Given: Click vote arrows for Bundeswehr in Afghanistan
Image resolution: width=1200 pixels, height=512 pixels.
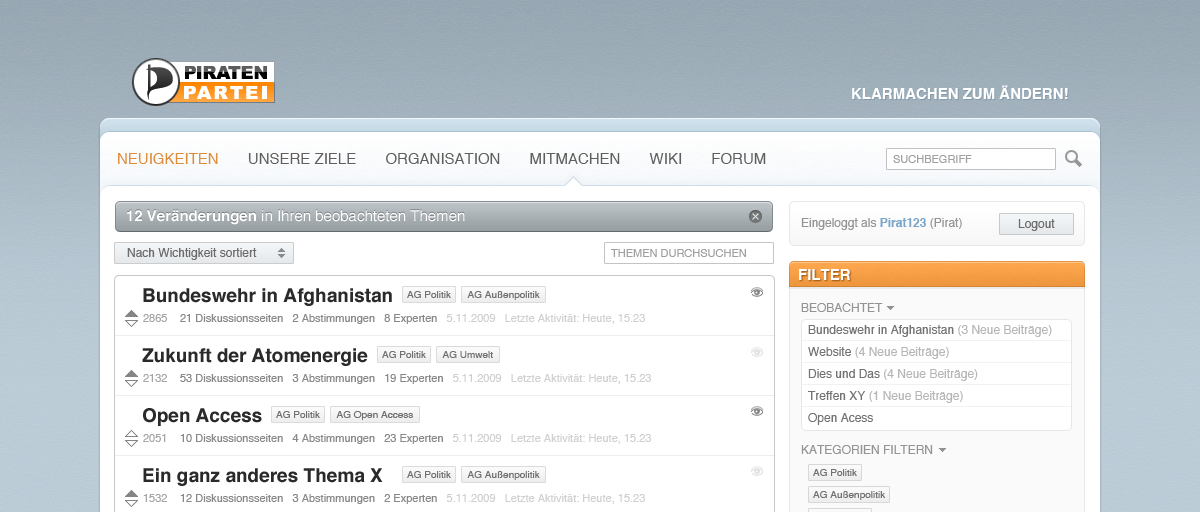Looking at the screenshot, I should [131, 319].
